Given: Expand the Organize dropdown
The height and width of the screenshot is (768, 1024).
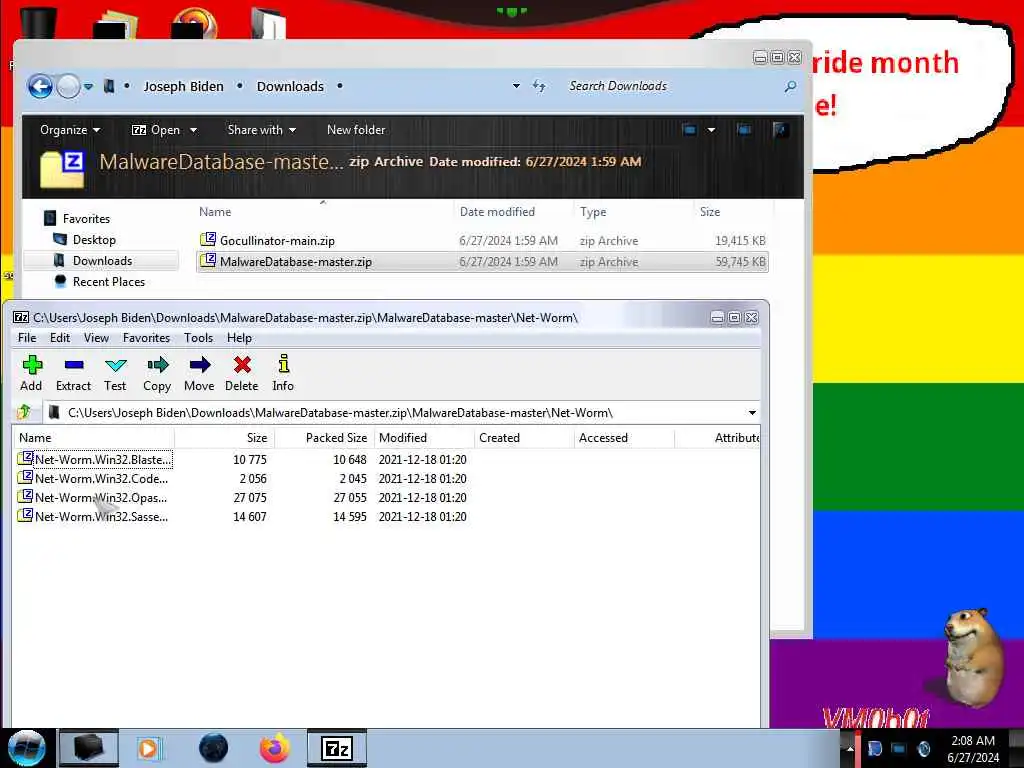Looking at the screenshot, I should [70, 129].
